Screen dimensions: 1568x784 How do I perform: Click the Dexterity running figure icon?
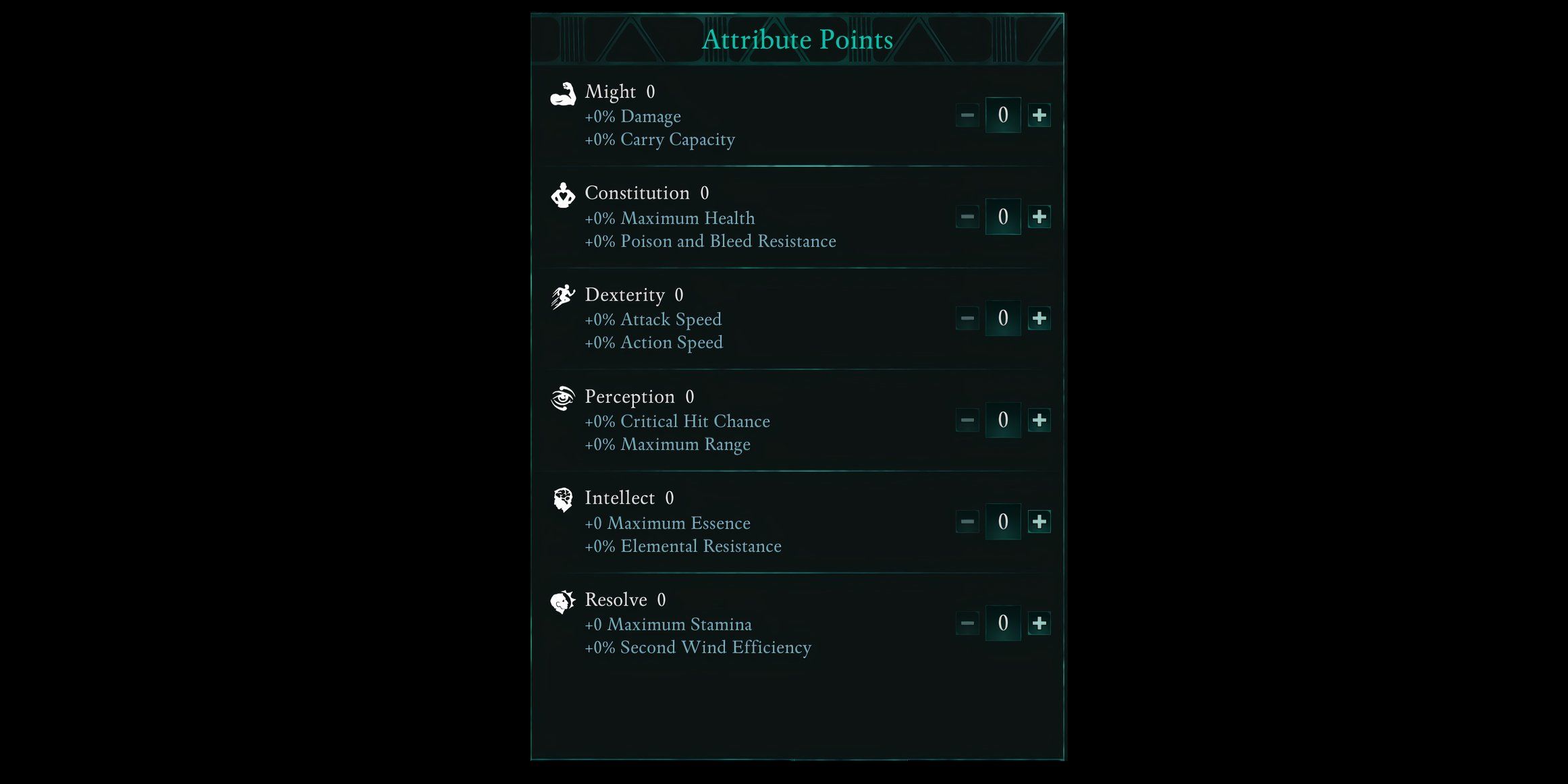(562, 297)
